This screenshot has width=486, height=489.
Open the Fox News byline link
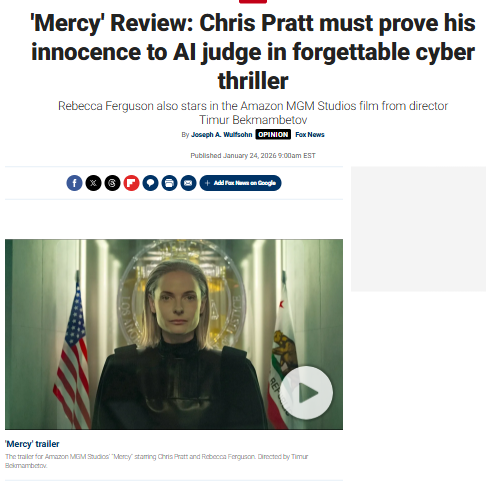pos(310,135)
